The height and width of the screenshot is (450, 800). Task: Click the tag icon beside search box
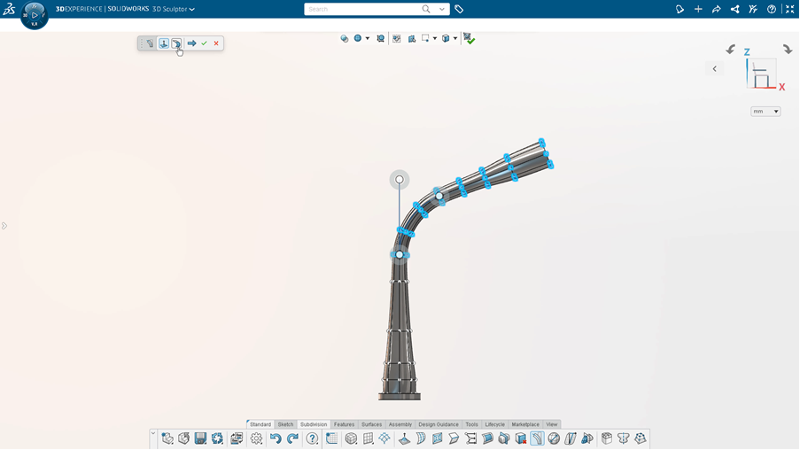[459, 9]
